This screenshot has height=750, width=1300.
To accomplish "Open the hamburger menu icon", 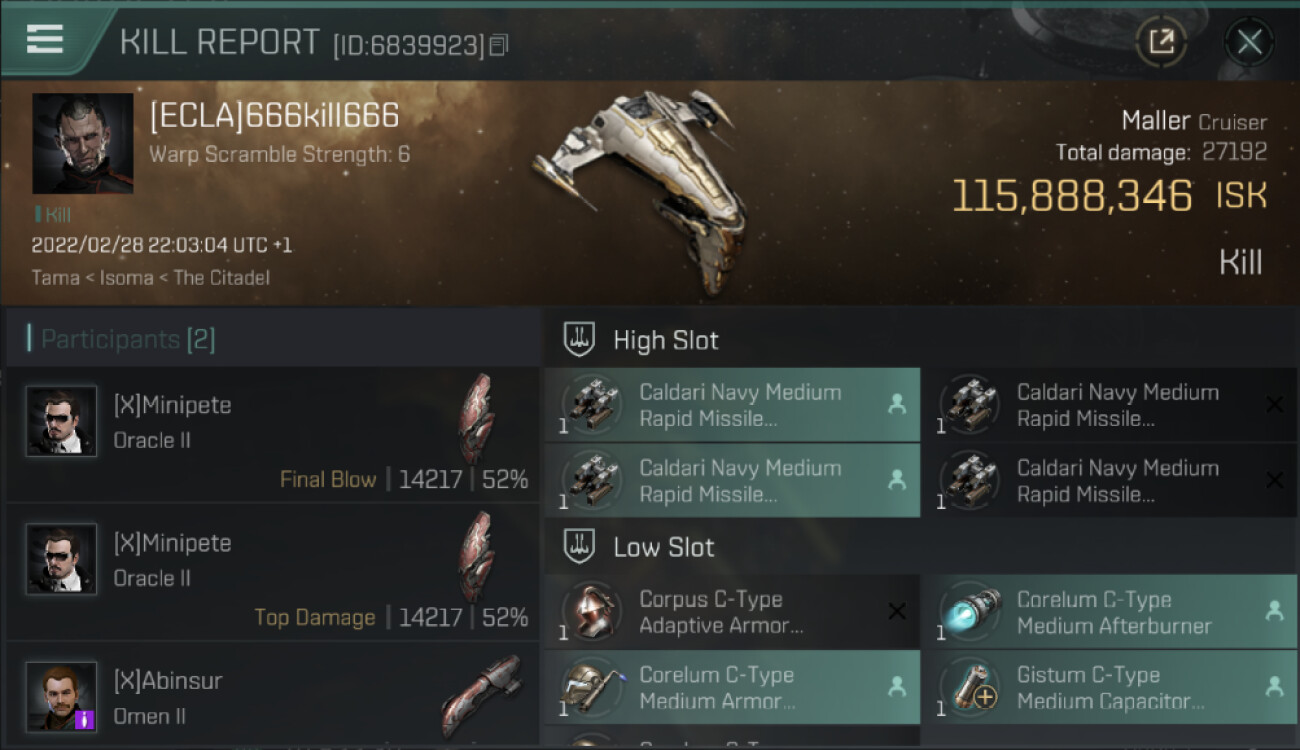I will [x=45, y=39].
